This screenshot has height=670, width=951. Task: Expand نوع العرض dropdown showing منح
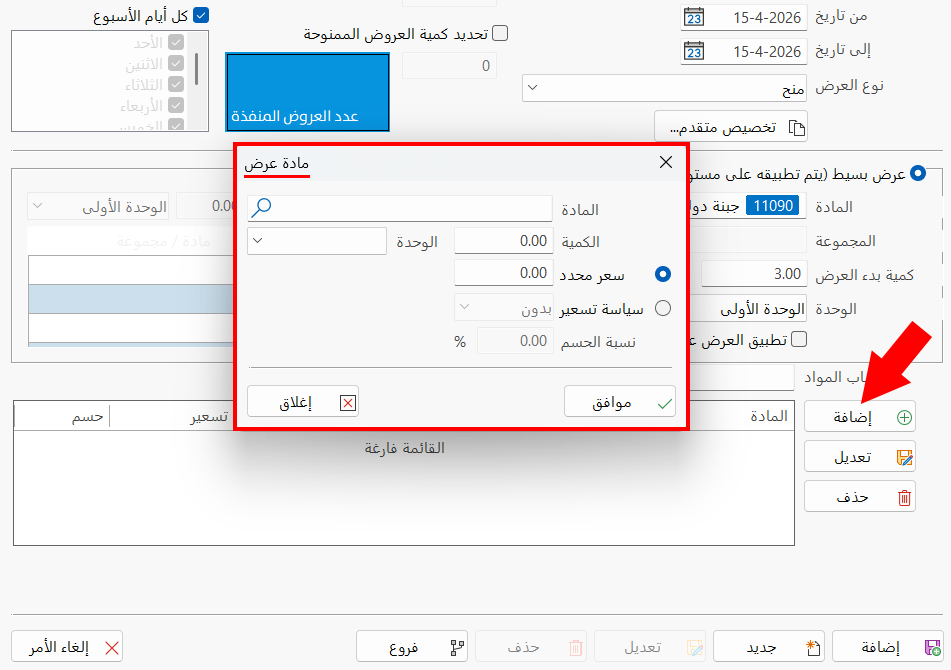(x=664, y=89)
